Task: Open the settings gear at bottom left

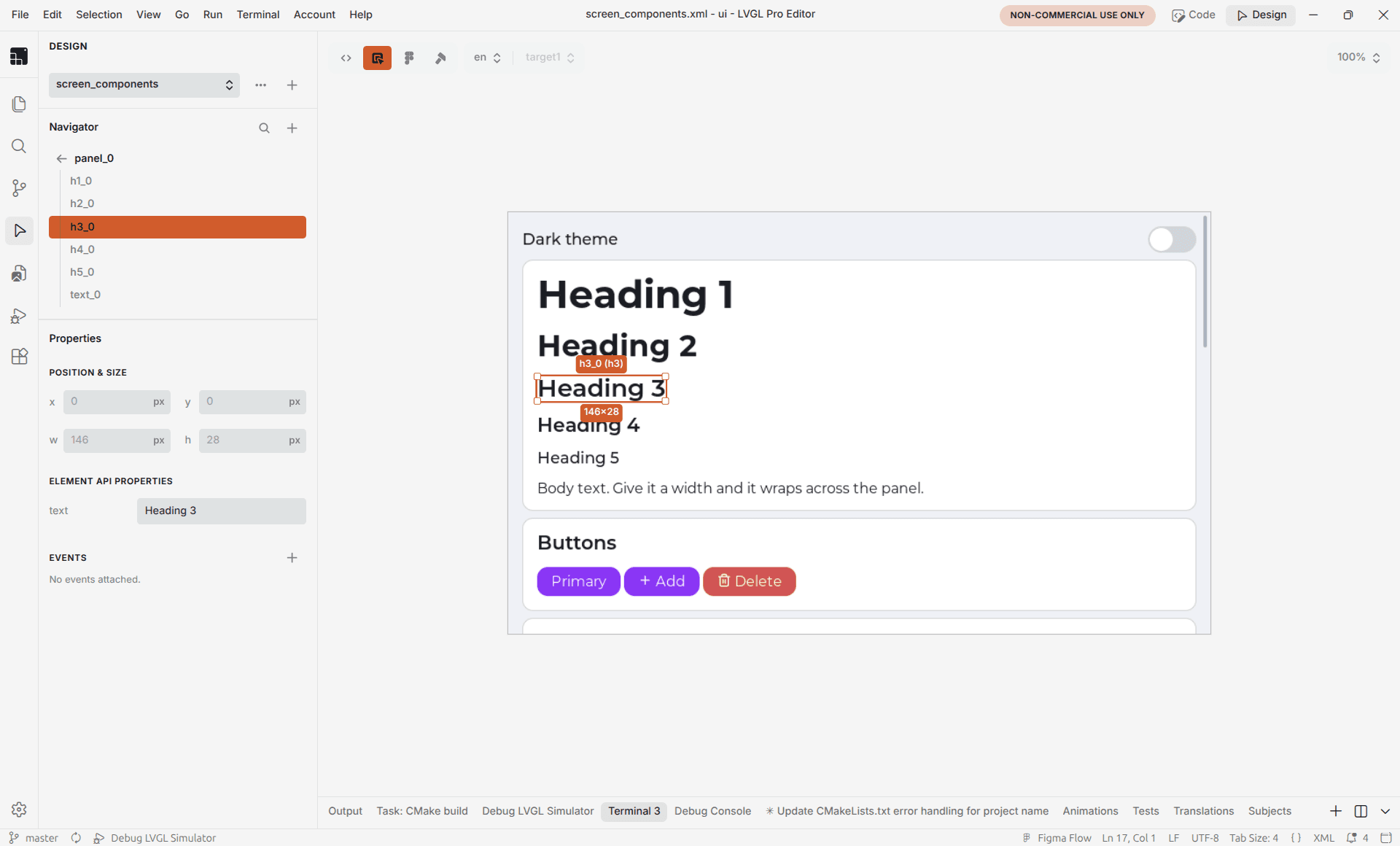Action: [19, 810]
